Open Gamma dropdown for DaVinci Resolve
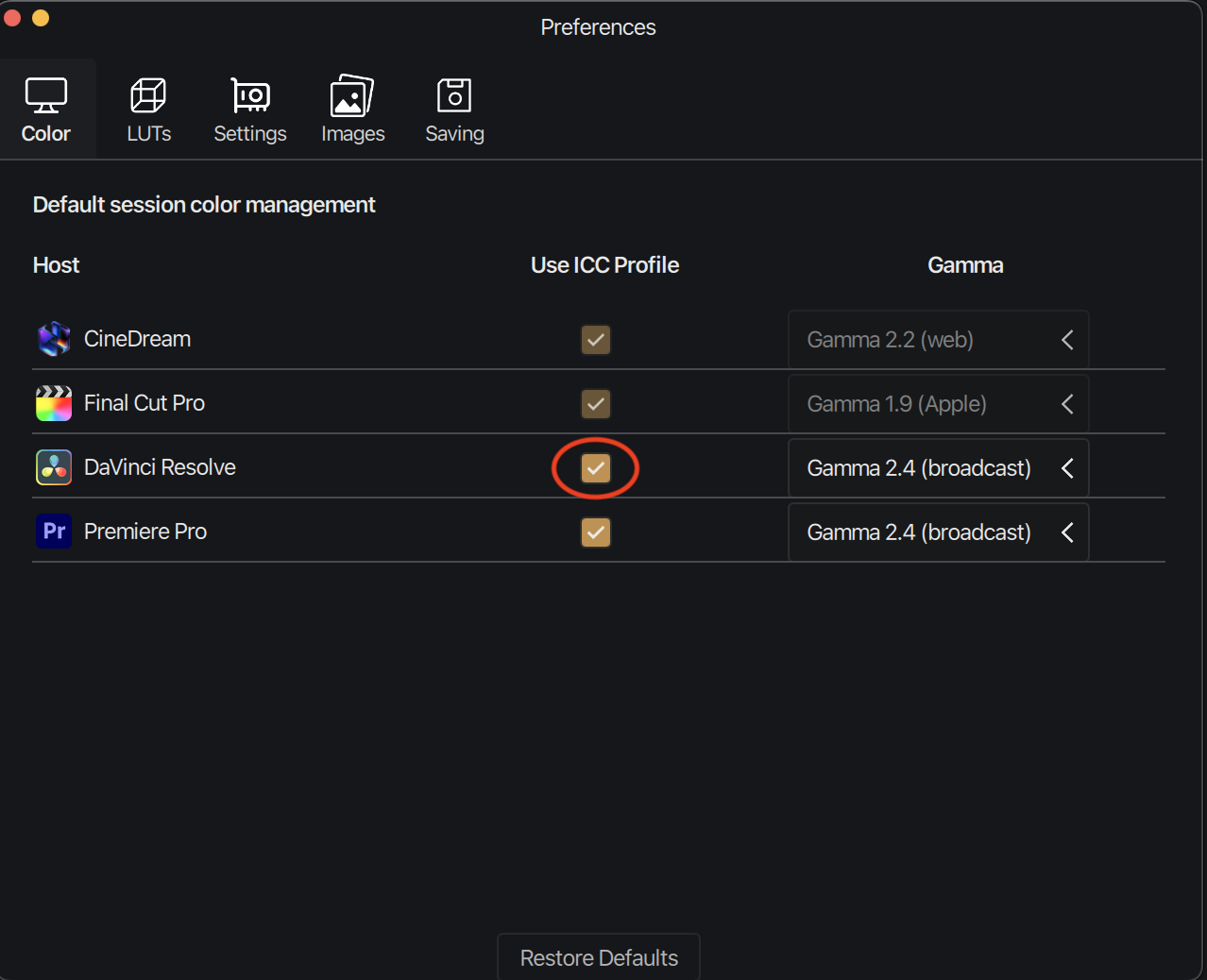The width and height of the screenshot is (1207, 980). click(x=938, y=468)
